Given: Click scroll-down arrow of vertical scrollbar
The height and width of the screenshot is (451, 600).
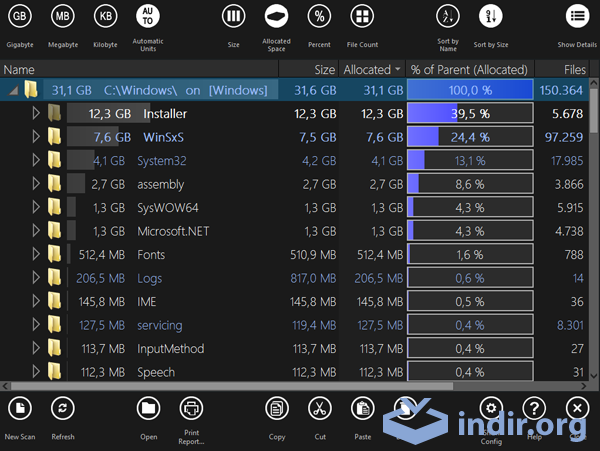Looking at the screenshot, I should [x=593, y=375].
